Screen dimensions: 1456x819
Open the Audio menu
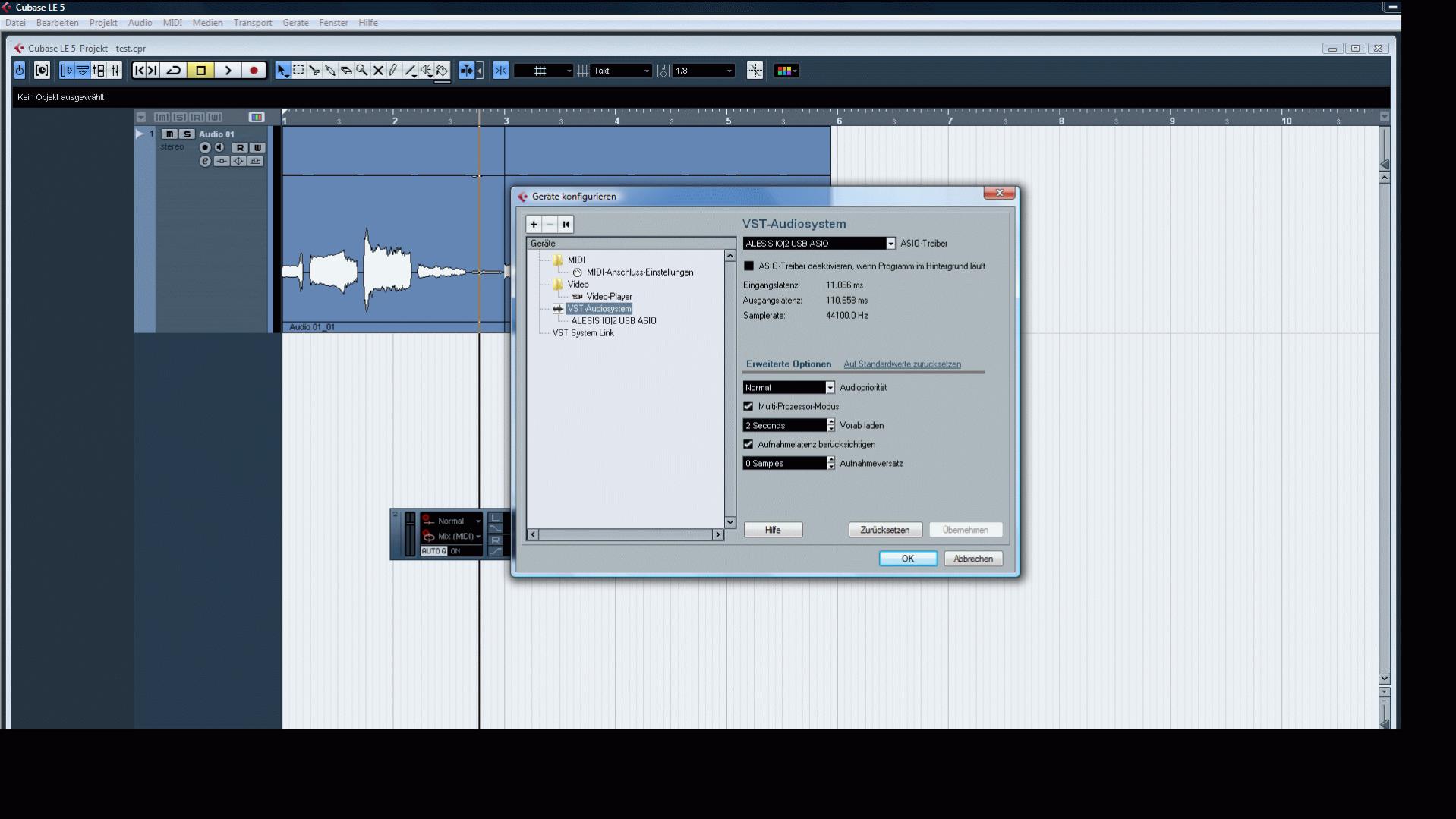click(140, 23)
